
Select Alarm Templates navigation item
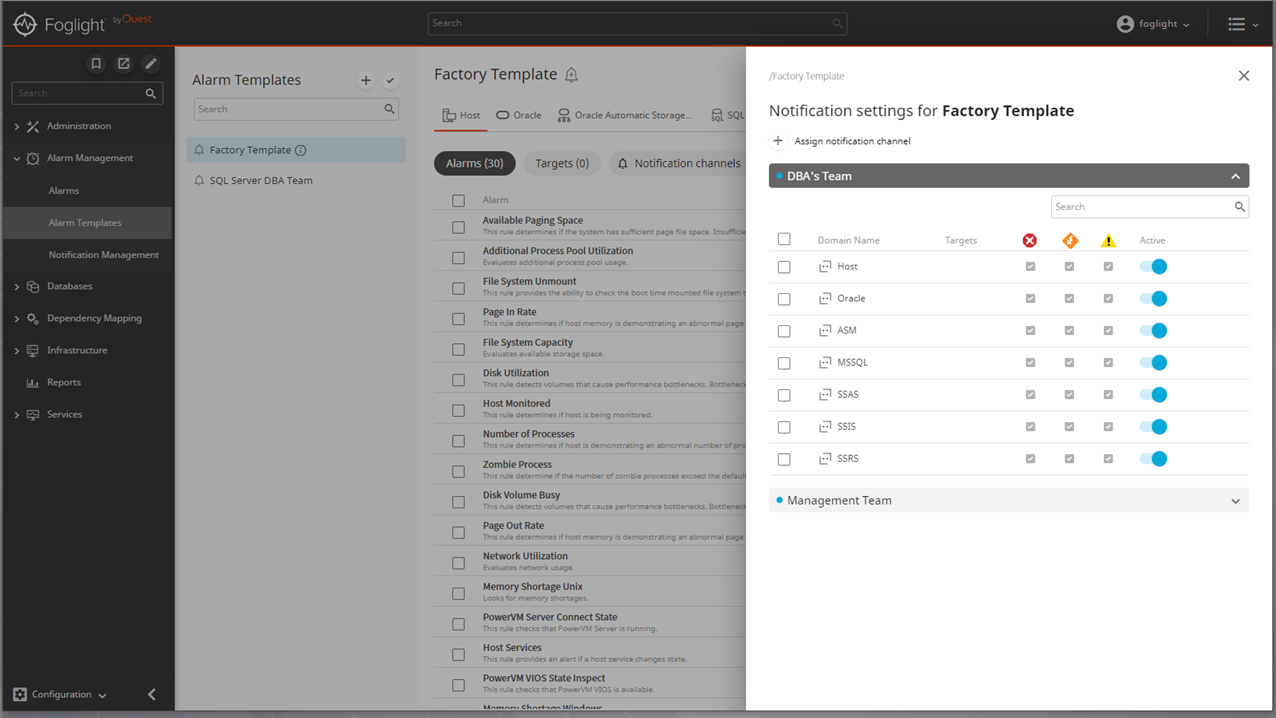pos(85,223)
